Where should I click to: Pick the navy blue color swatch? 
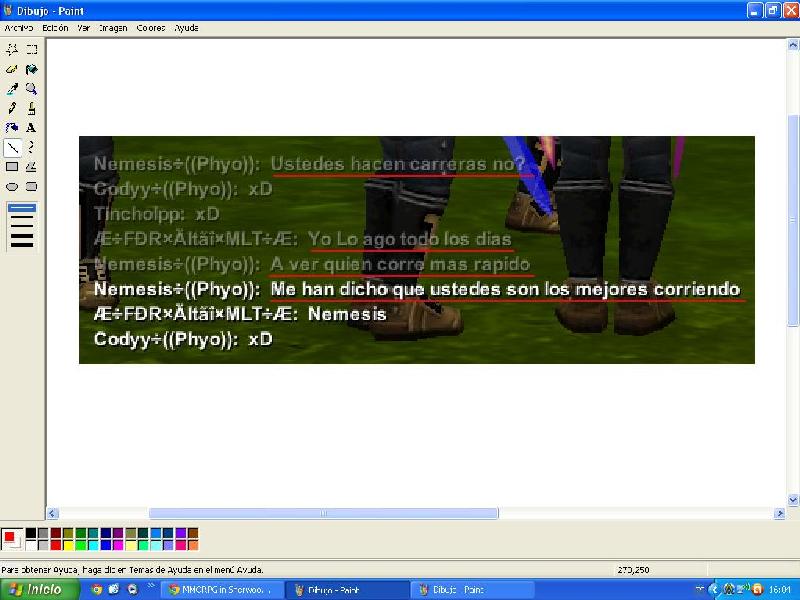pos(106,533)
